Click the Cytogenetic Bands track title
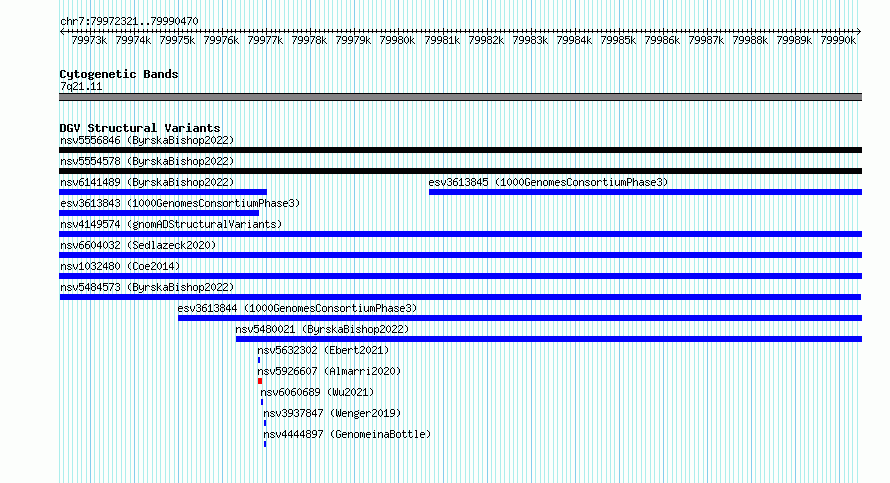The width and height of the screenshot is (890, 483). point(119,74)
